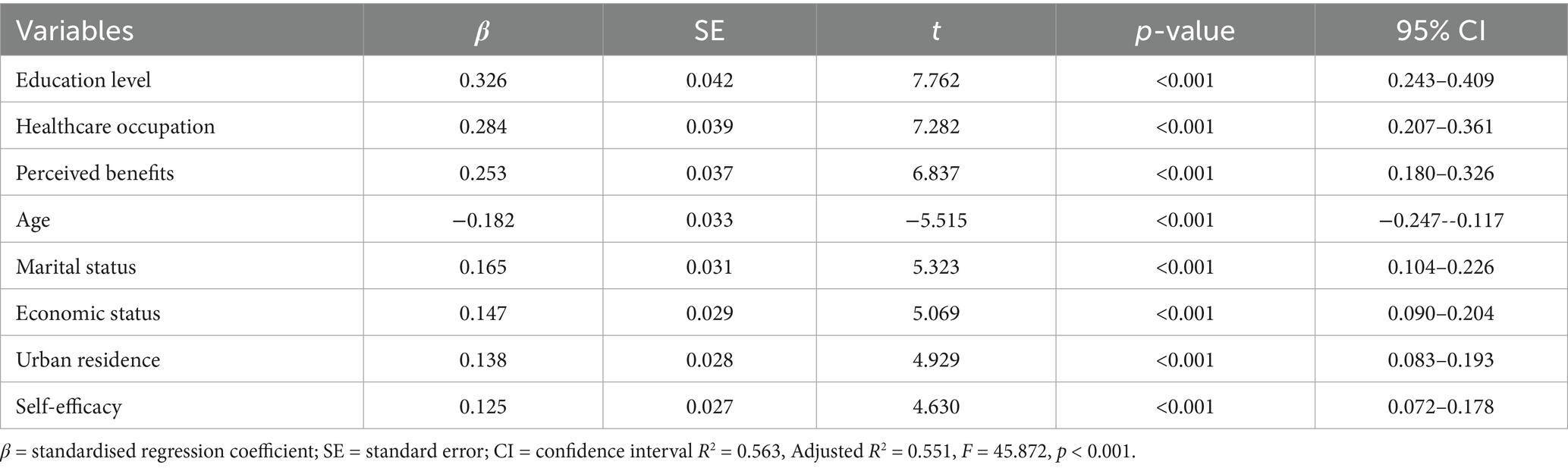1568x468 pixels.
Task: Click the p-value column header
Action: pos(1185,31)
